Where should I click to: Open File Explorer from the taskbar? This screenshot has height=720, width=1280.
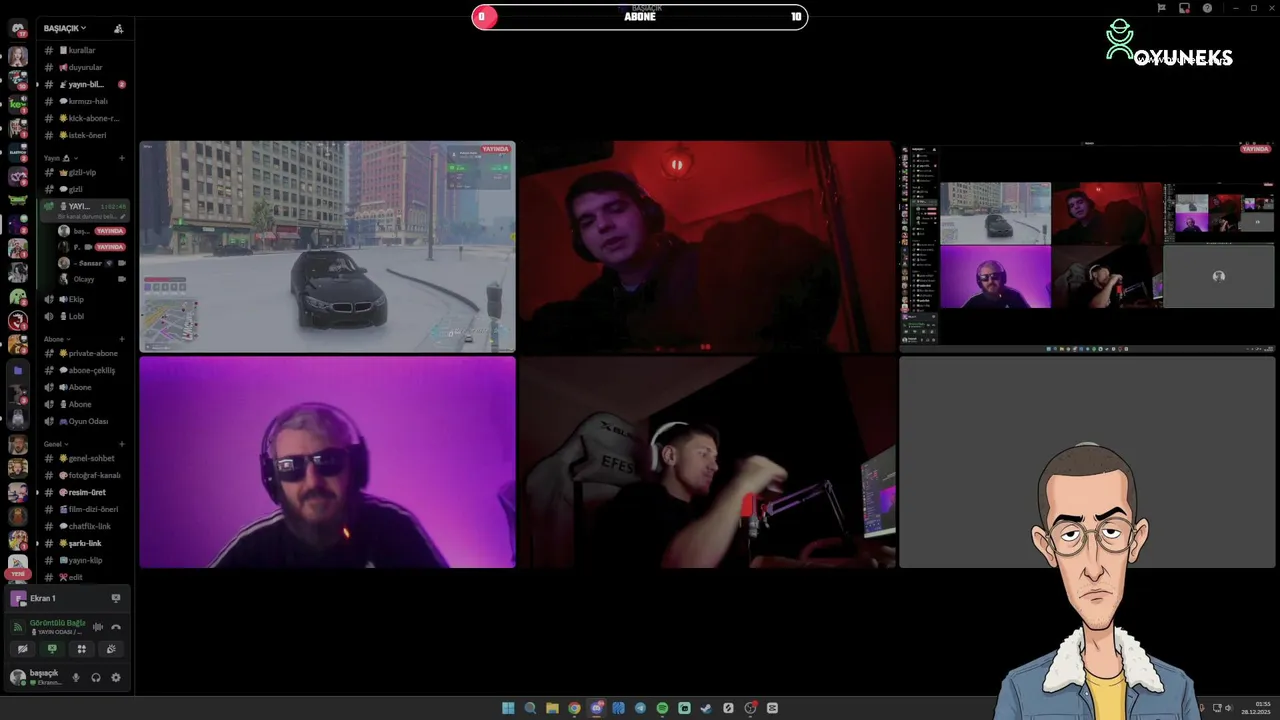point(552,708)
